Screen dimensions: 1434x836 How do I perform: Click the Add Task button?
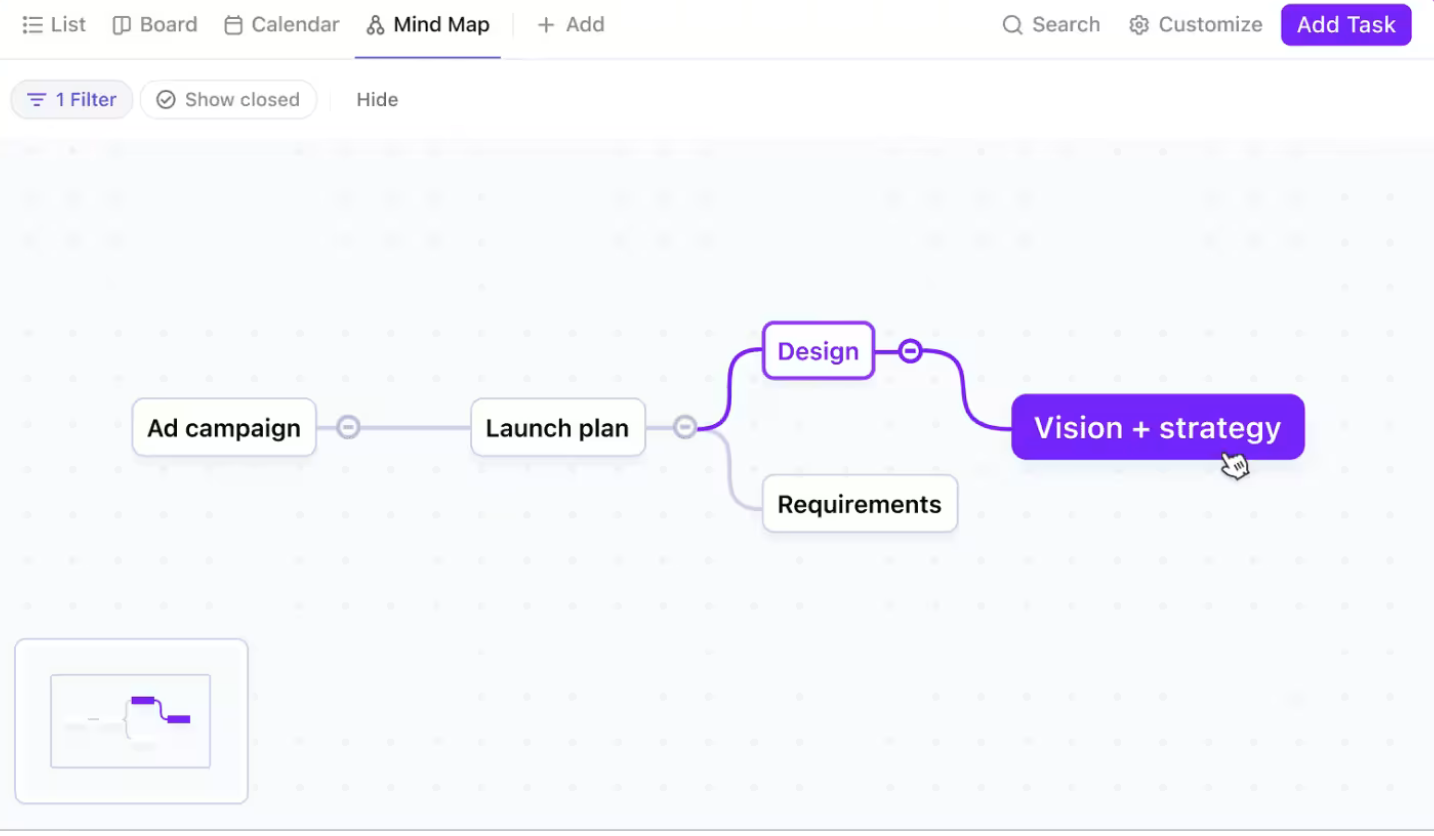pyautogui.click(x=1345, y=24)
